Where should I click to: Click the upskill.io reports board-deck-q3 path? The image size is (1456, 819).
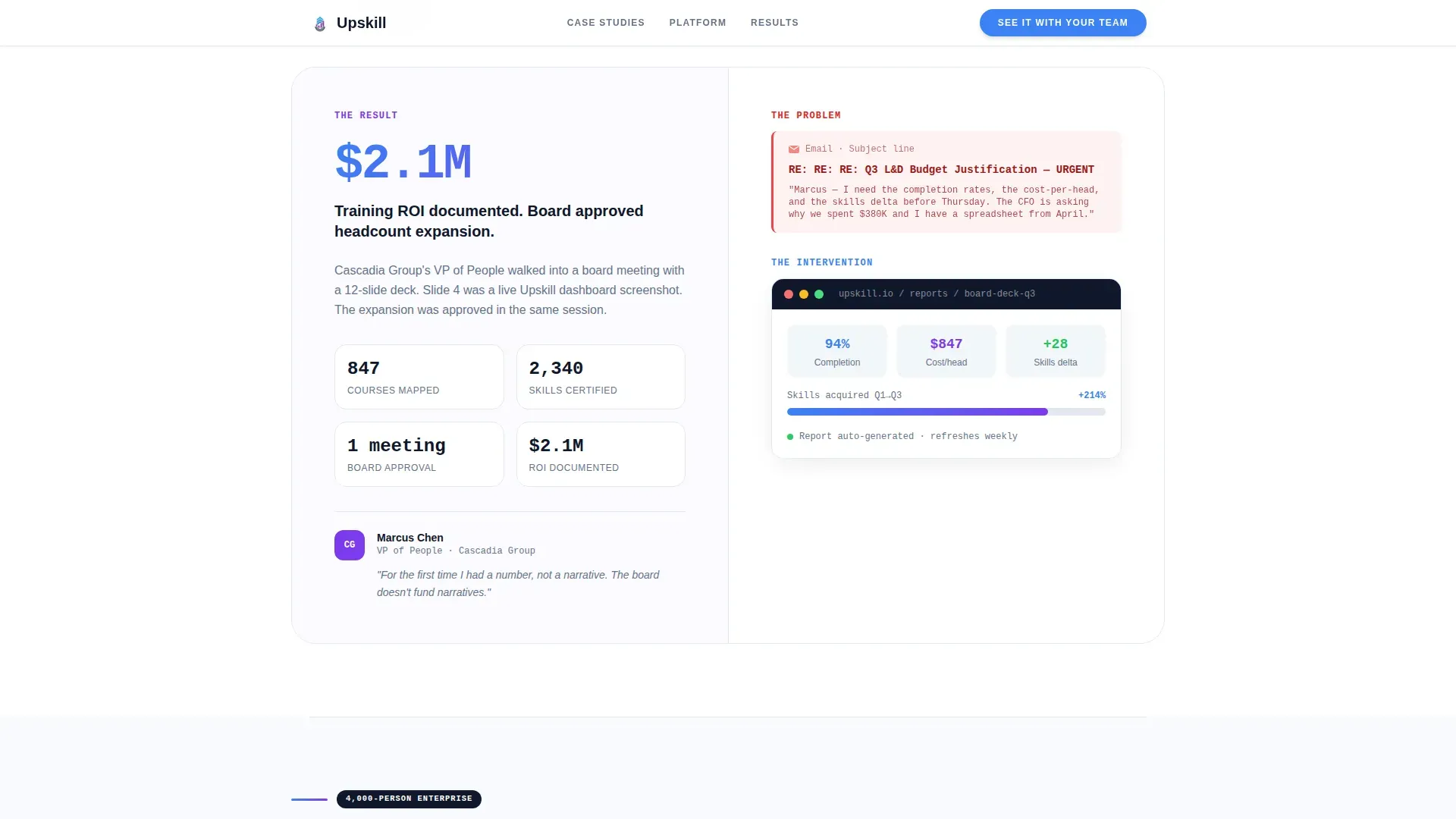(x=937, y=294)
